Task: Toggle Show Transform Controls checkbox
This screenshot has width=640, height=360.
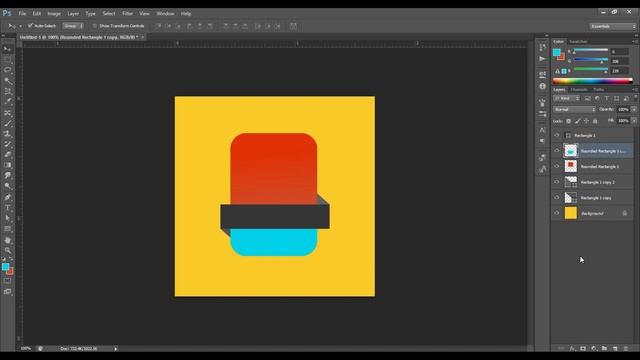Action: coord(95,26)
